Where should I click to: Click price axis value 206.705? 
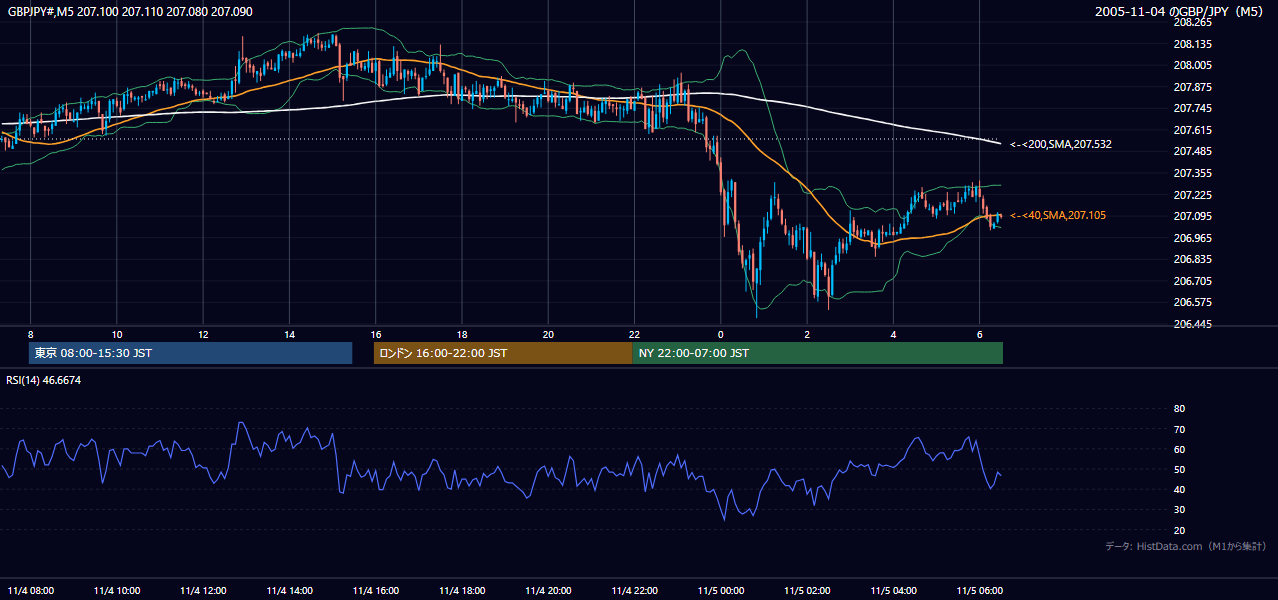(1192, 281)
